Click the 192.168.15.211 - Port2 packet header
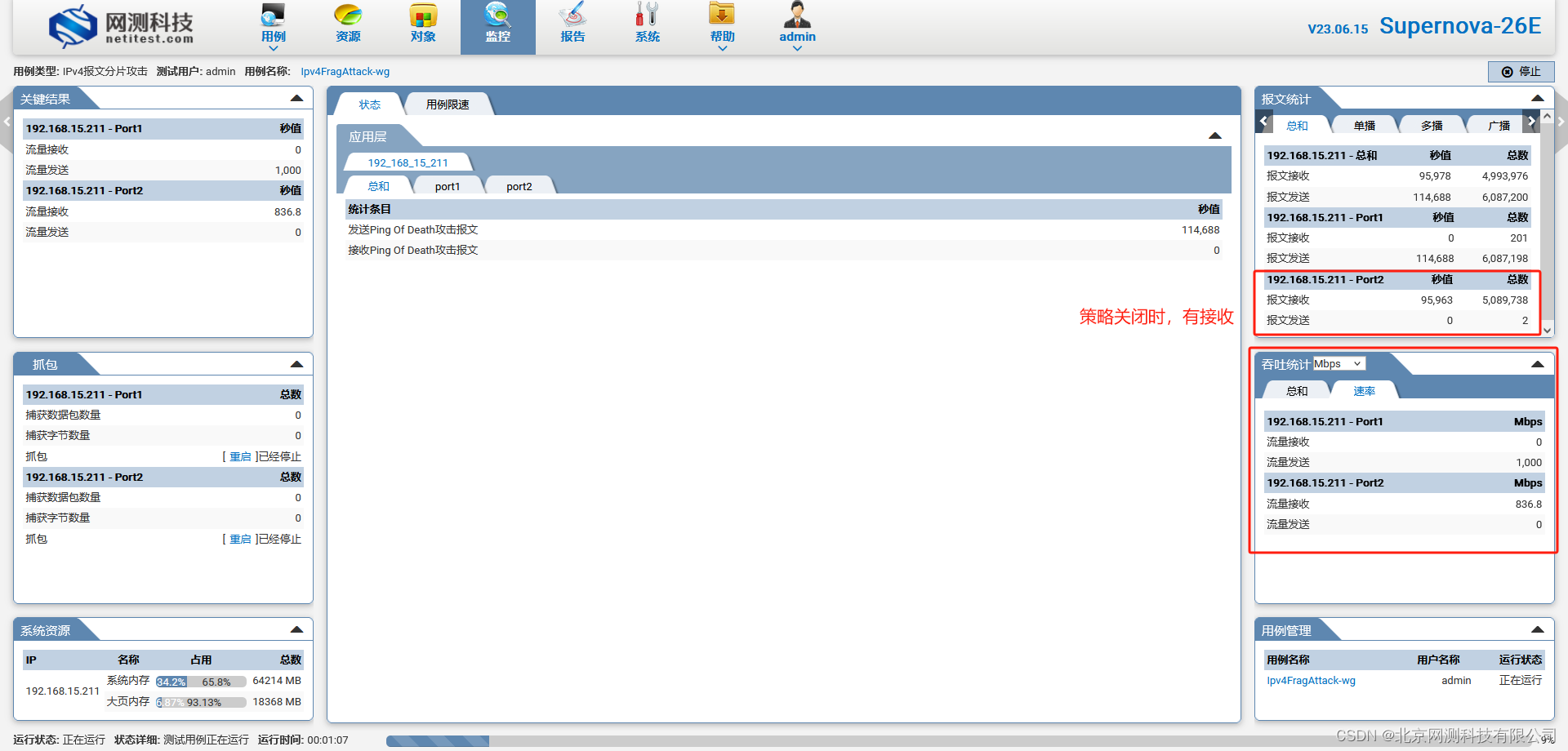This screenshot has width=1568, height=751. point(1396,279)
